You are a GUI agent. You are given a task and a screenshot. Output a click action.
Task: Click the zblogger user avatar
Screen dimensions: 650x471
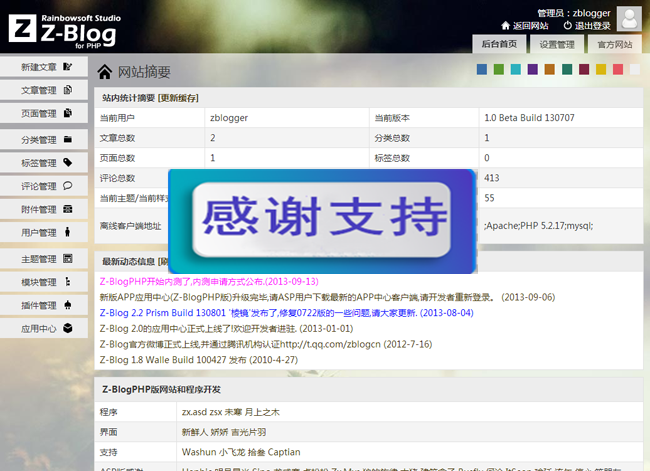point(629,19)
